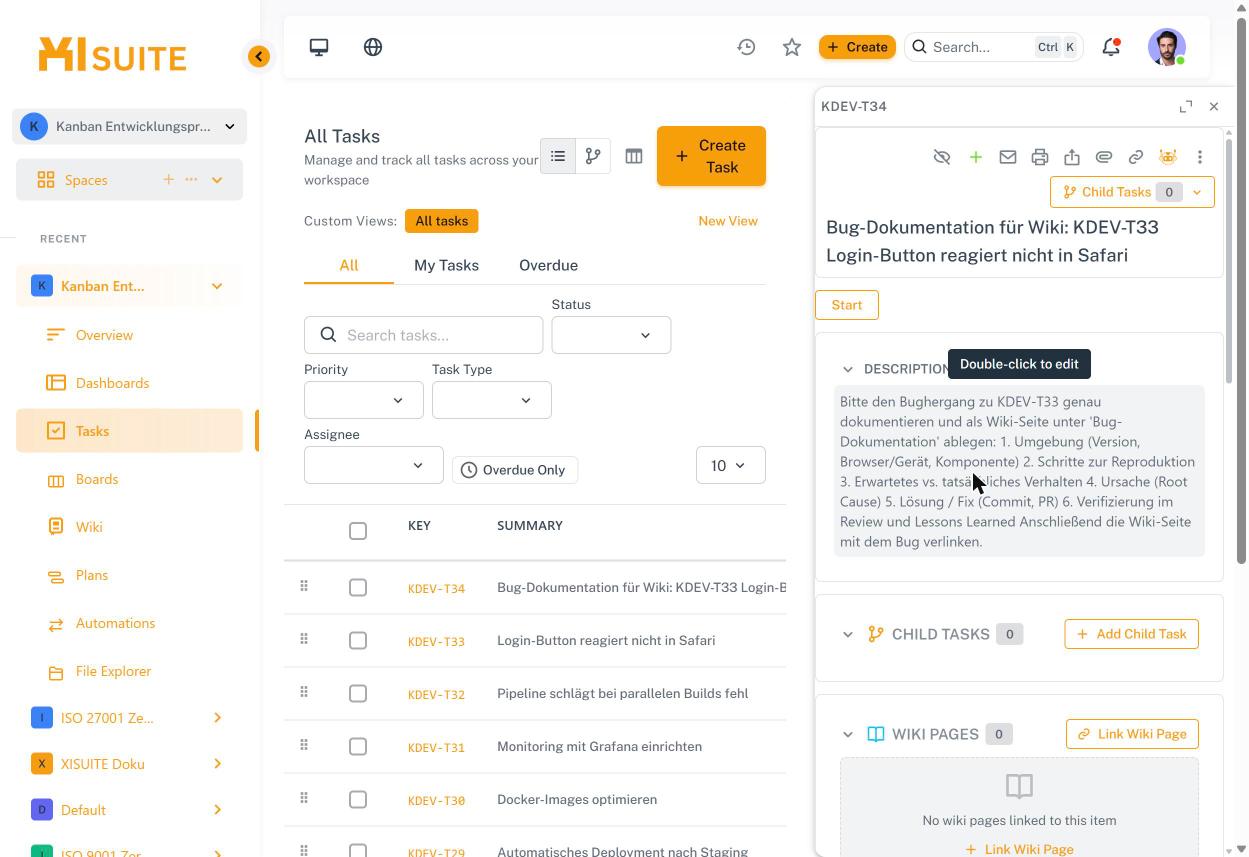Collapse the sidebar with the orange arrow
This screenshot has width=1249, height=857.
pyautogui.click(x=259, y=56)
